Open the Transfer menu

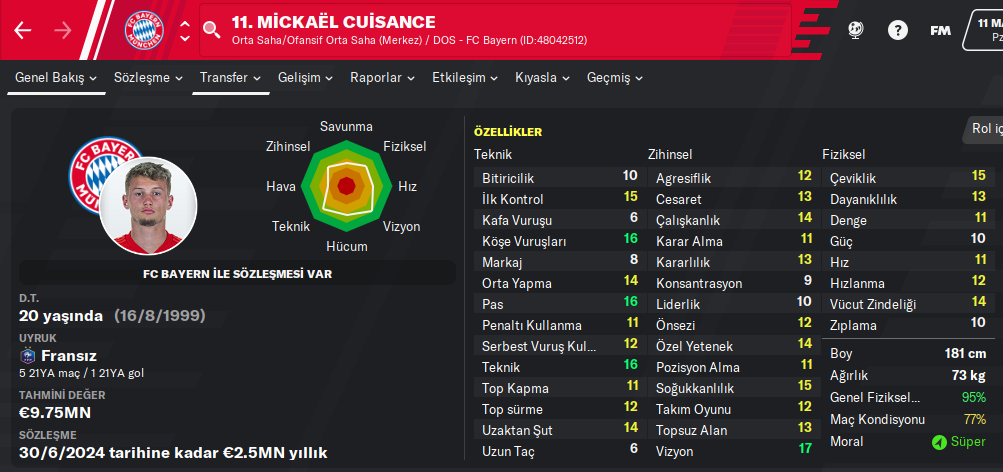[230, 77]
